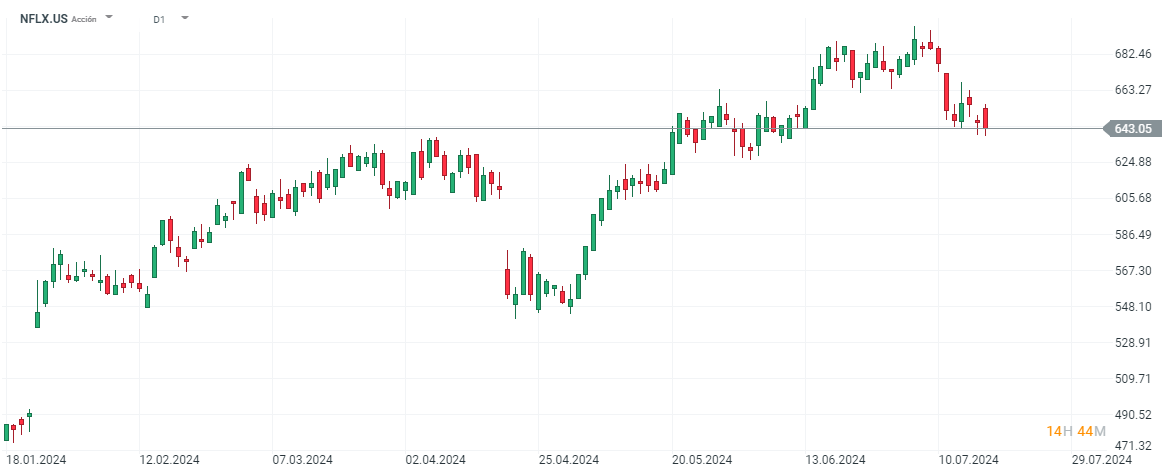Click the 18.01.2024 date on time axis
The width and height of the screenshot is (1175, 476).
36,460
